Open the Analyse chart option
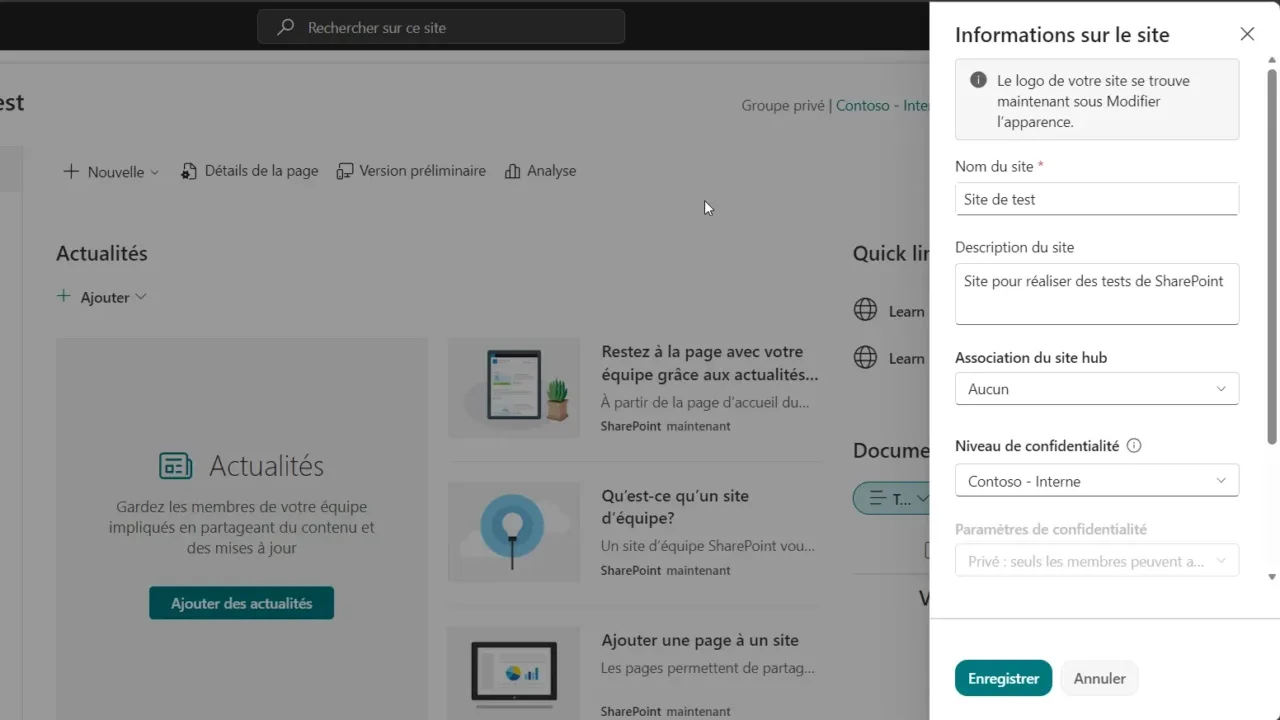 click(x=540, y=171)
